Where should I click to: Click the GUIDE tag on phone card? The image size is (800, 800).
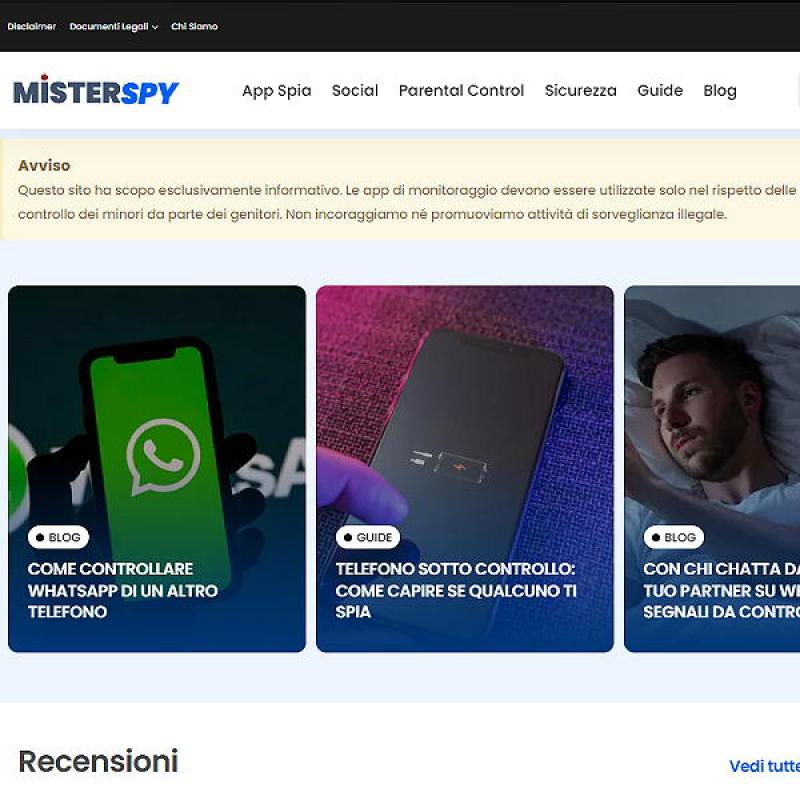(x=368, y=537)
